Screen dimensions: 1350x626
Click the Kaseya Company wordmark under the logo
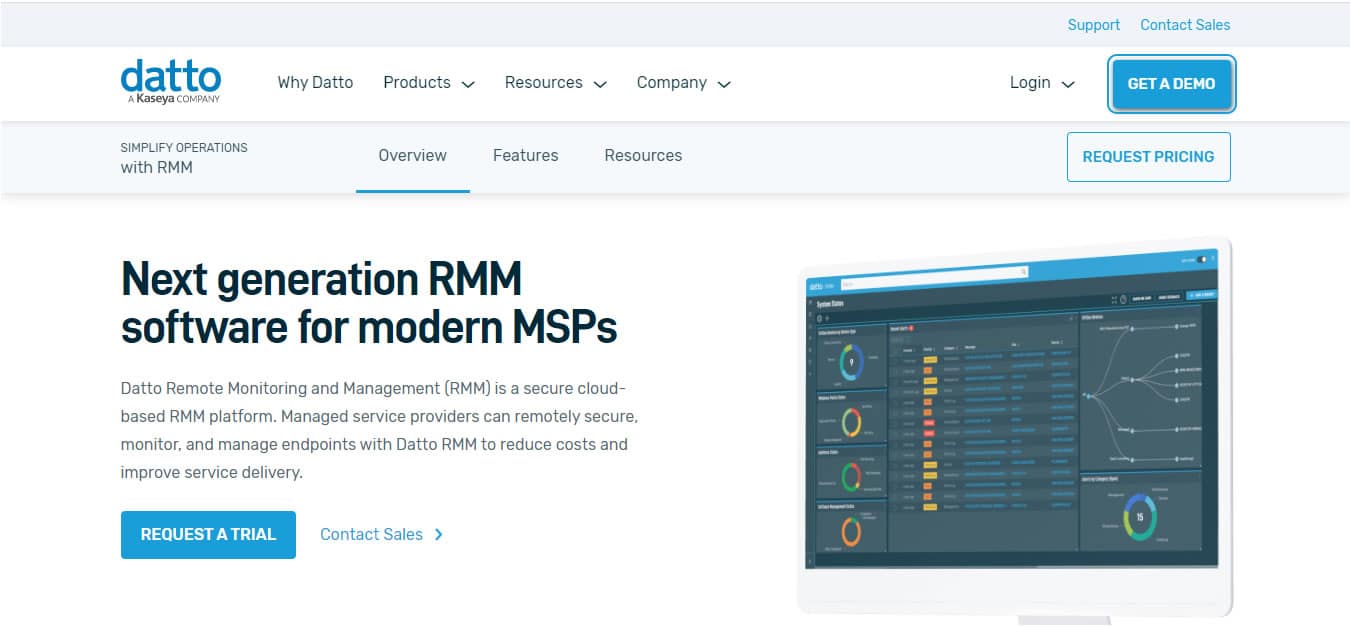171,99
